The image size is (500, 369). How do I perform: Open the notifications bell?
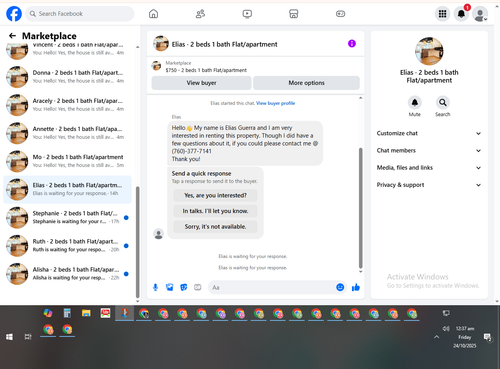pos(461,14)
